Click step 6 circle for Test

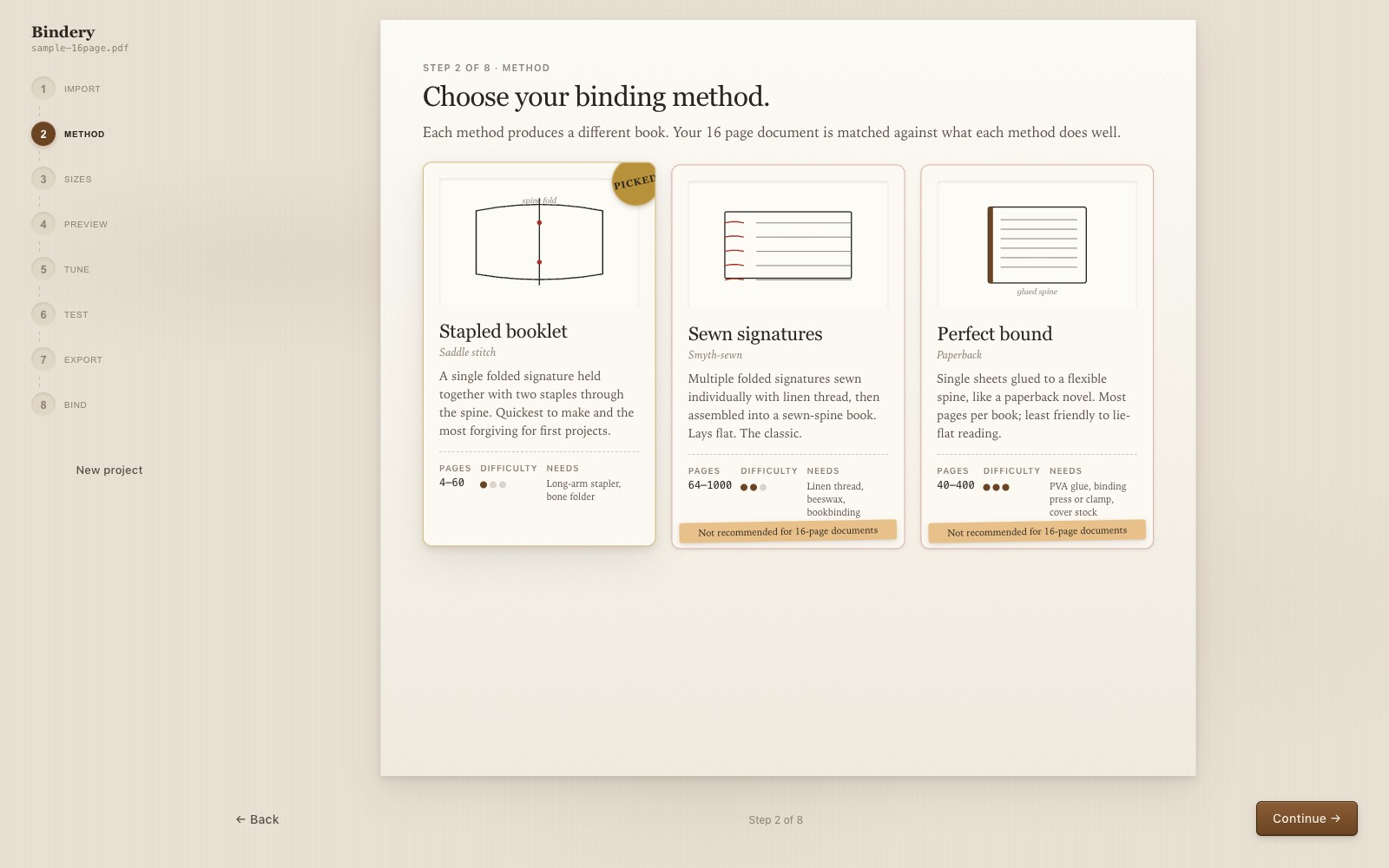coord(43,314)
